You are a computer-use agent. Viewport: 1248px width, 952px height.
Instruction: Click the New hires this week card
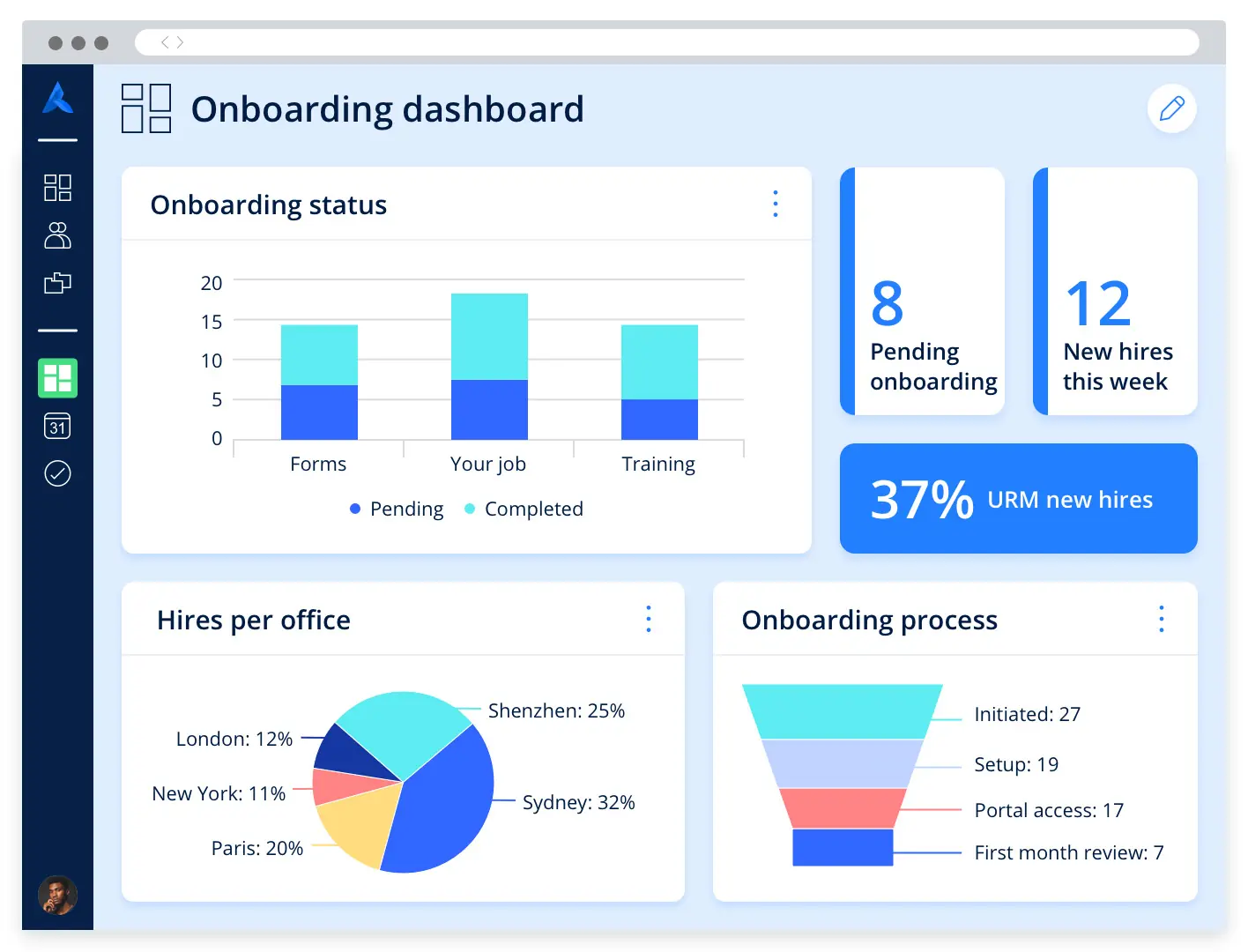(x=1115, y=291)
